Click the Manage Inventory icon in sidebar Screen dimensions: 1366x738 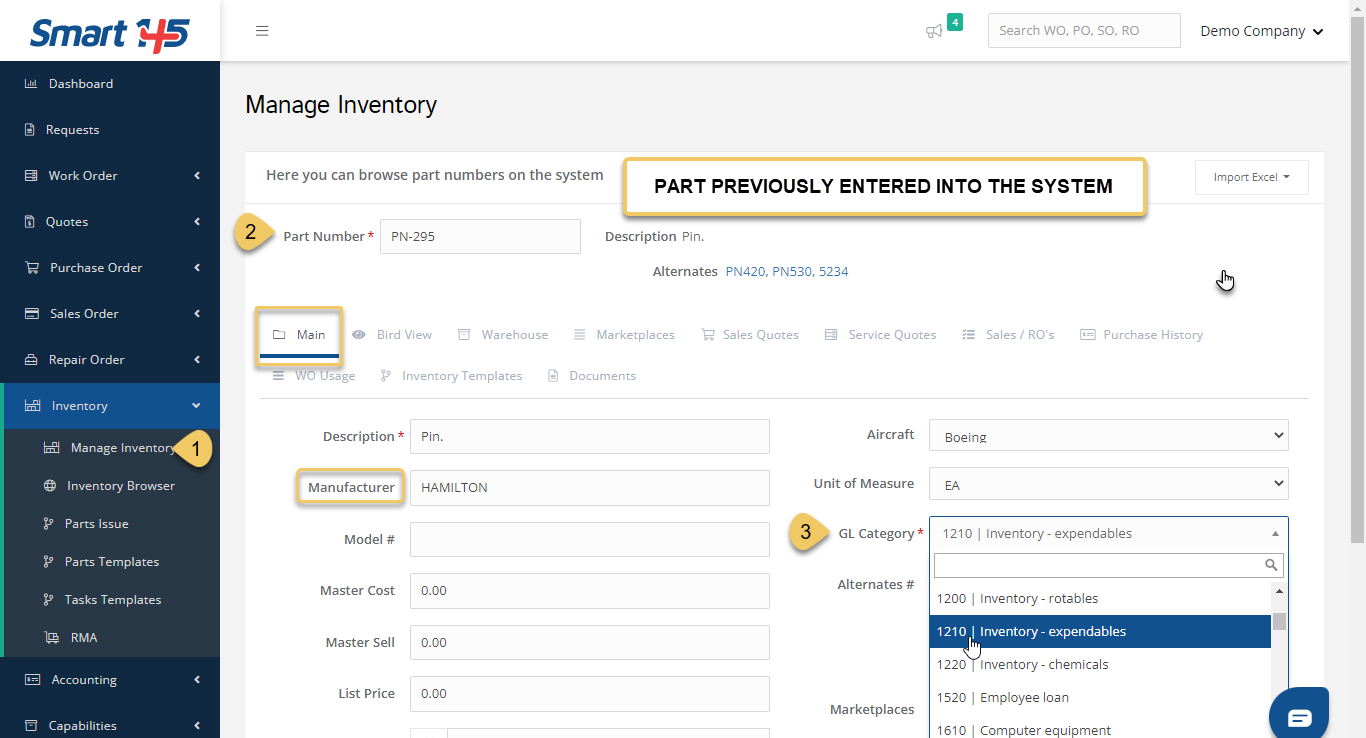[x=51, y=448]
